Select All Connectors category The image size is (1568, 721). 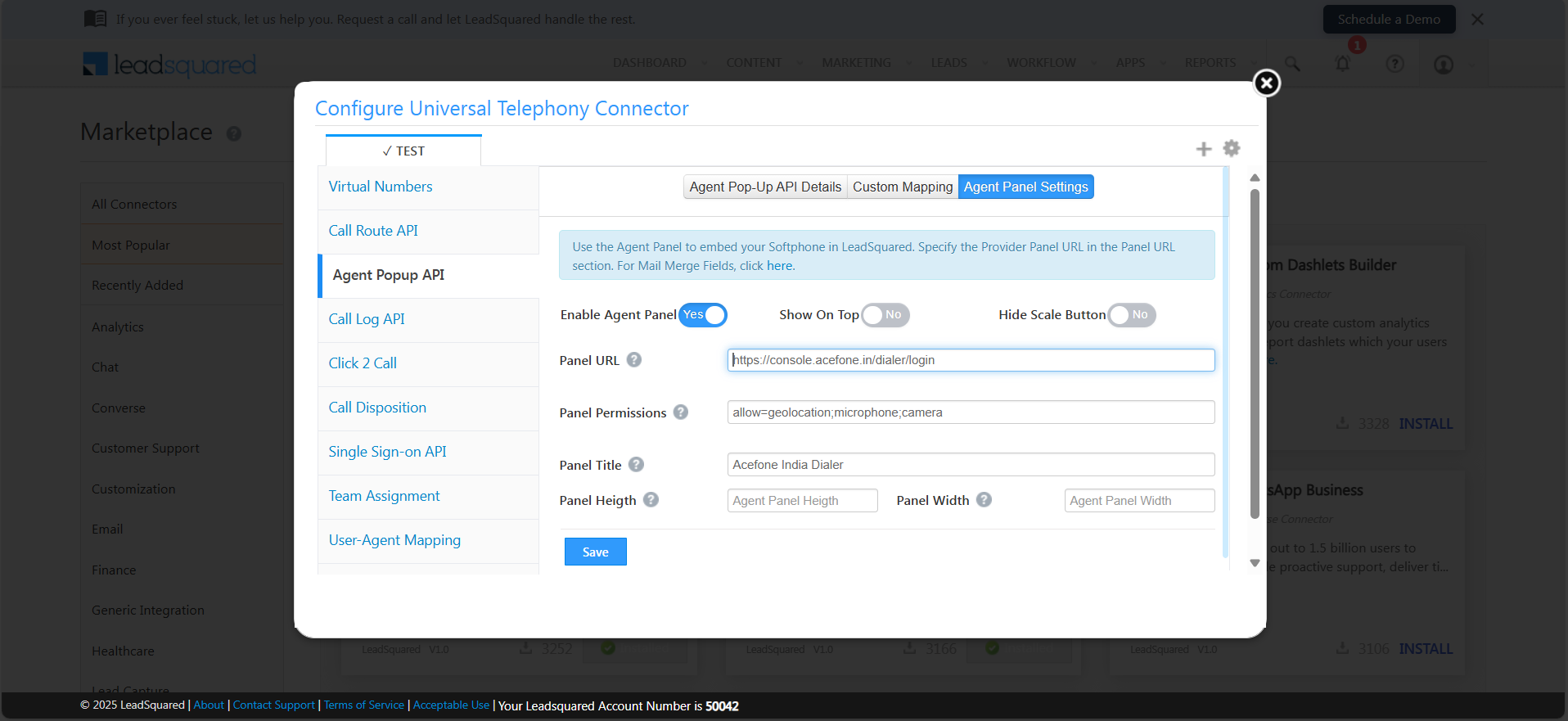coord(182,204)
